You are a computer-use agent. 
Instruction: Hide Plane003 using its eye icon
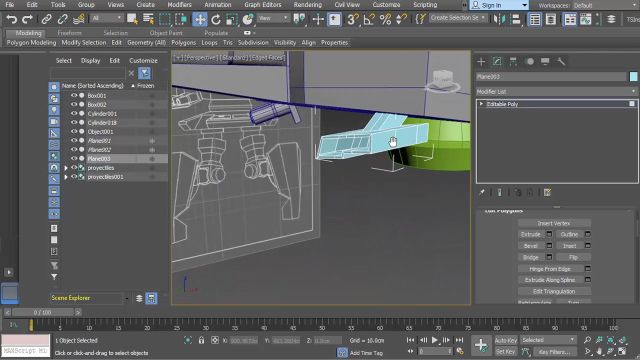point(74,158)
